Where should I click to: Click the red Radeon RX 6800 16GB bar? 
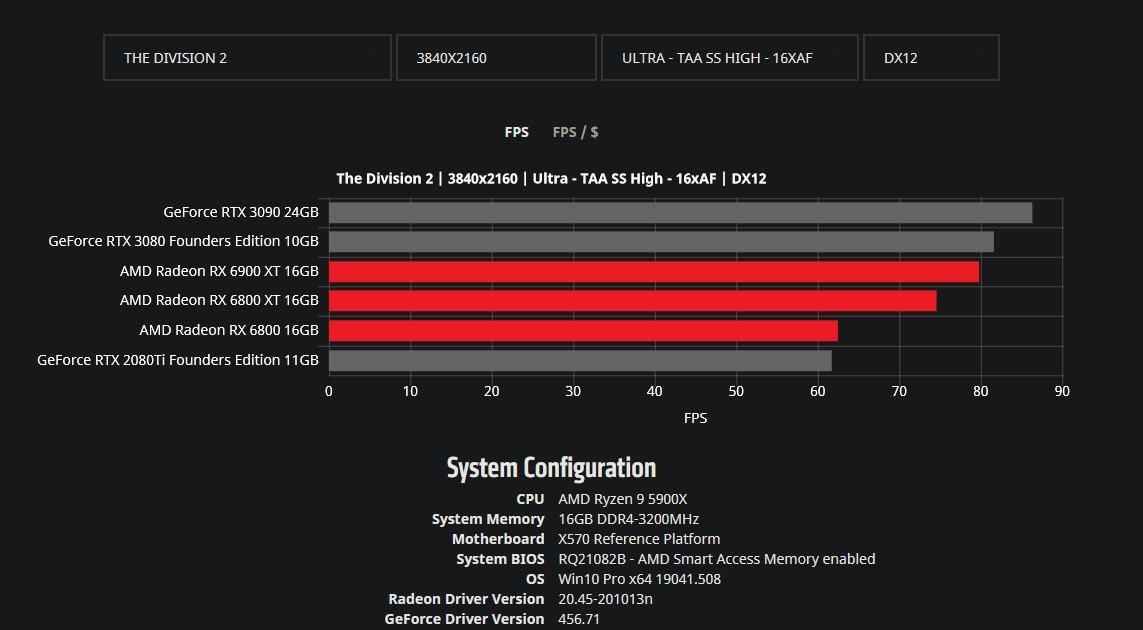click(x=583, y=331)
